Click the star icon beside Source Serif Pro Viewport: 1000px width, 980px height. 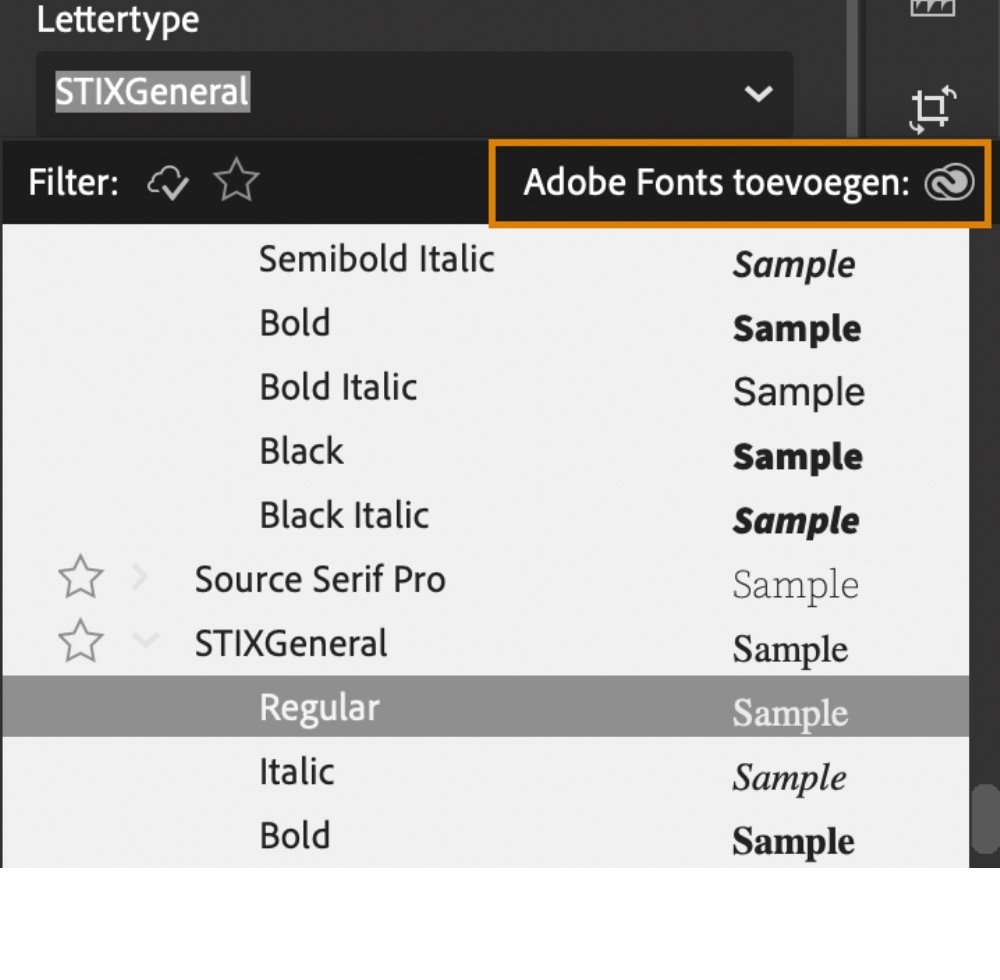coord(80,578)
